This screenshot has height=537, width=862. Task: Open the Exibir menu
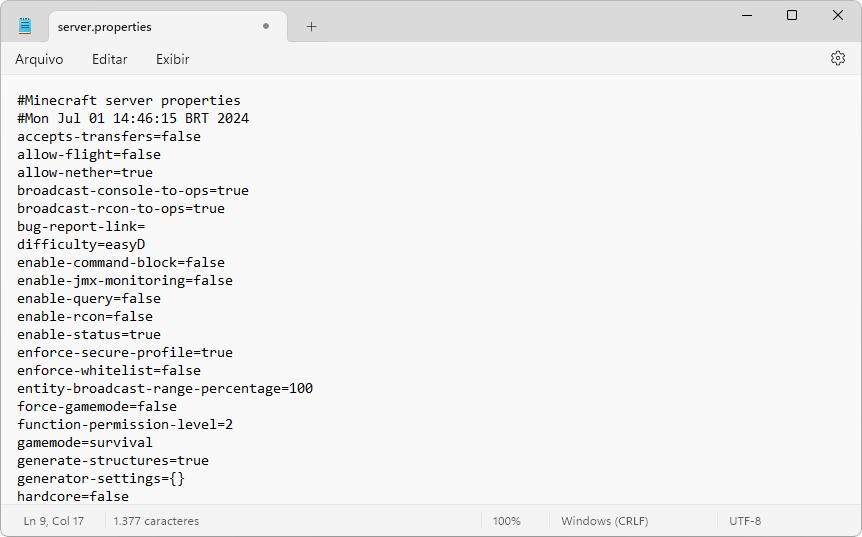point(172,59)
